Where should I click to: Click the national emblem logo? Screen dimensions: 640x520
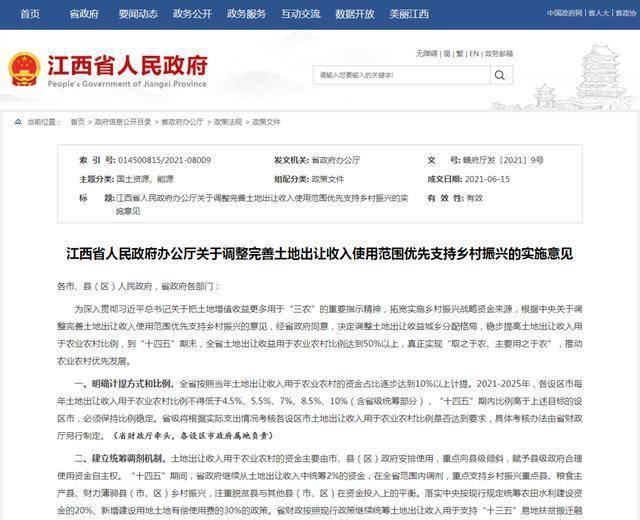click(24, 69)
